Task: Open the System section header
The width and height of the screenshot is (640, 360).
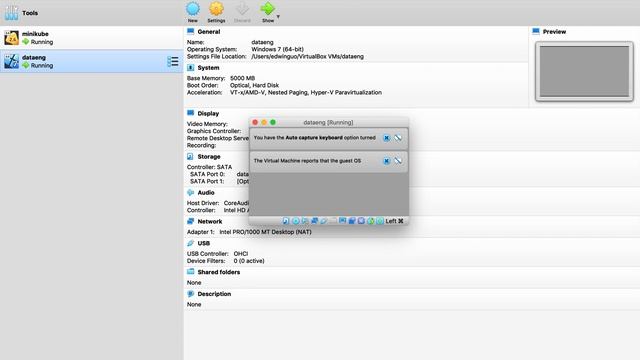Action: point(208,68)
